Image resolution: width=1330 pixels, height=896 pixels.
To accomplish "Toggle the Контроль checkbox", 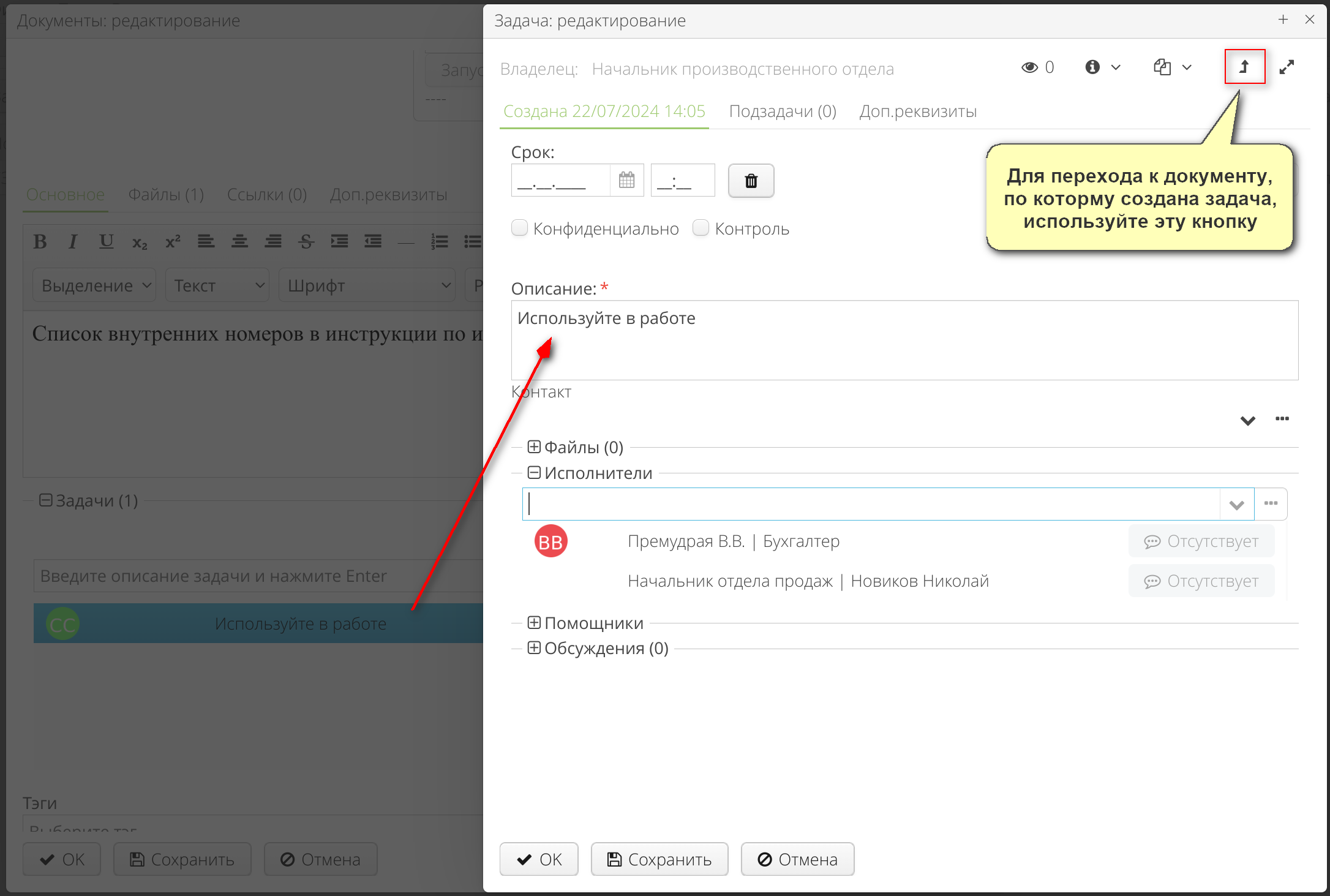I will click(x=699, y=228).
